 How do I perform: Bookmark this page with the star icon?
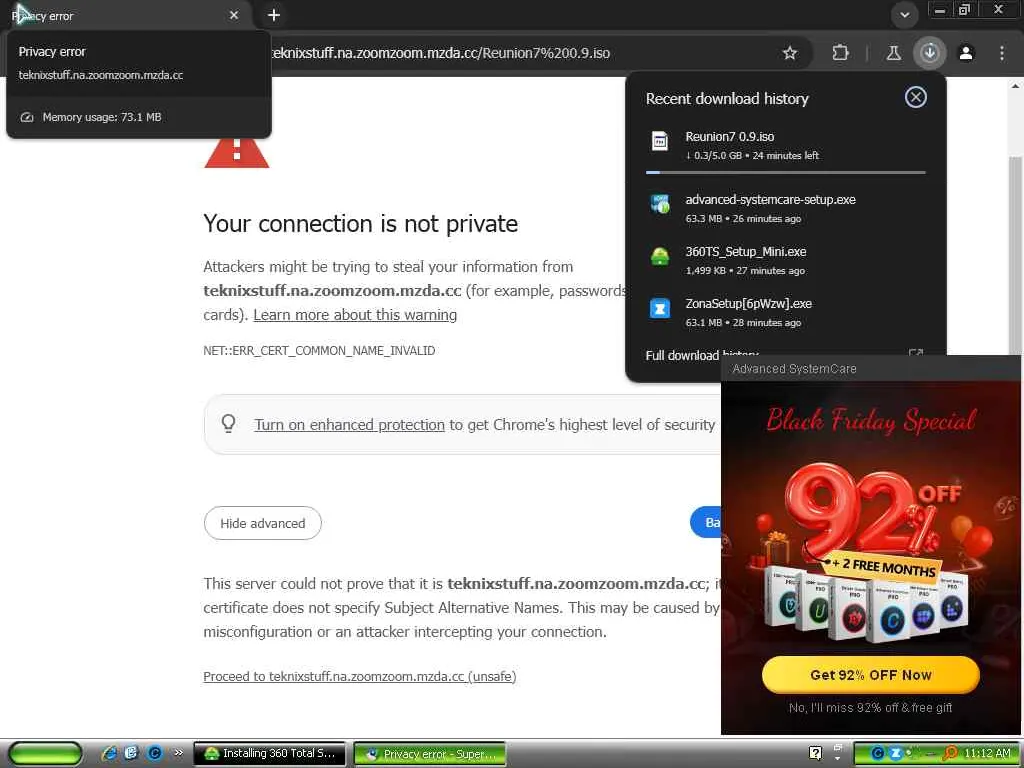click(790, 53)
